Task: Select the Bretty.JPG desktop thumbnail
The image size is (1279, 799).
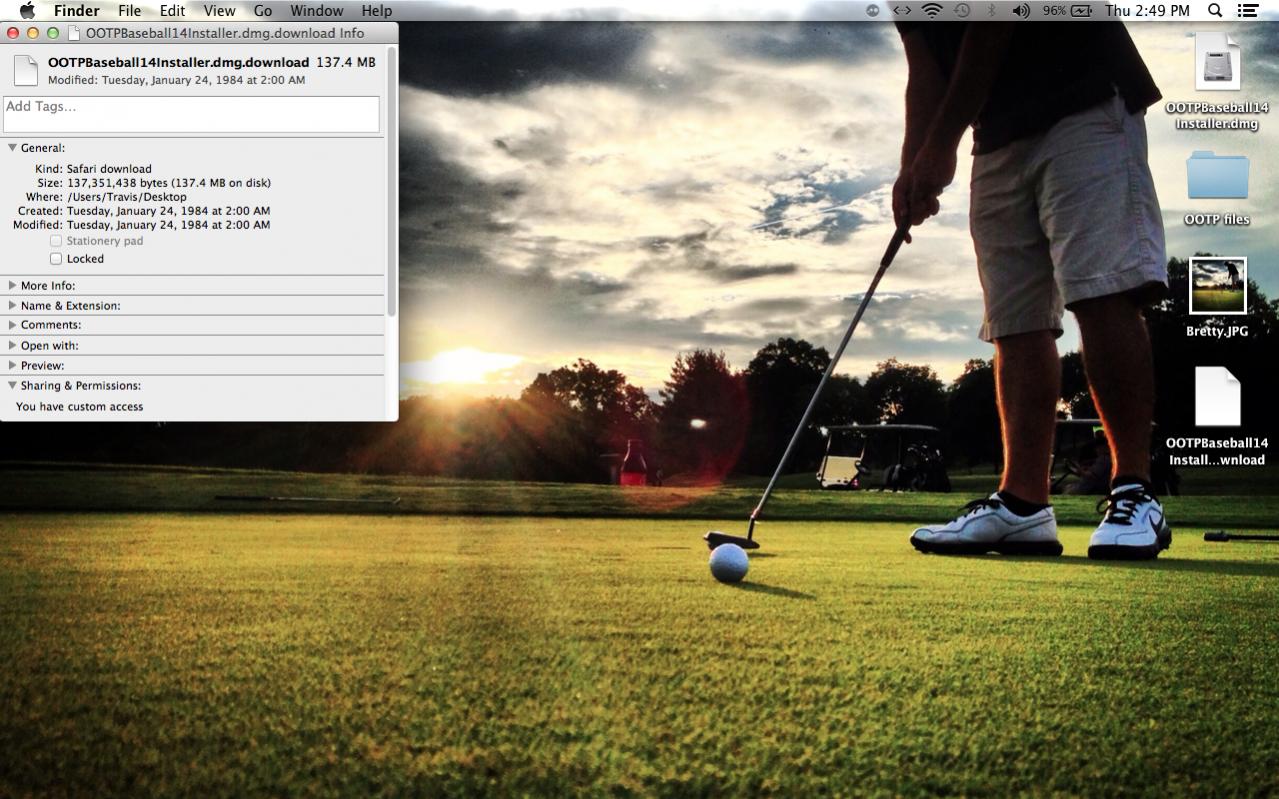Action: click(x=1217, y=286)
